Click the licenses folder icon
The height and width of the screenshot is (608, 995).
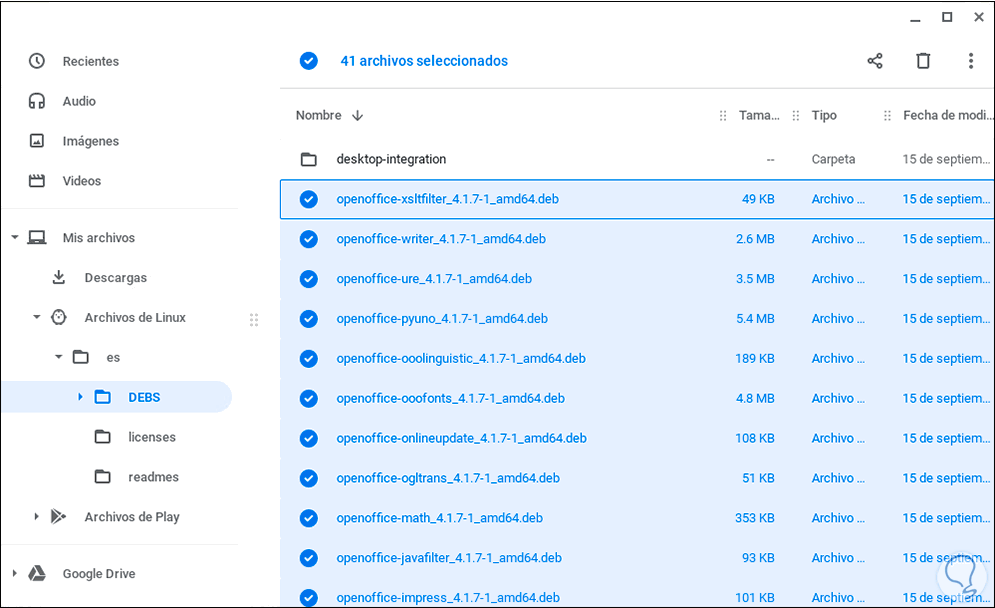pos(102,437)
